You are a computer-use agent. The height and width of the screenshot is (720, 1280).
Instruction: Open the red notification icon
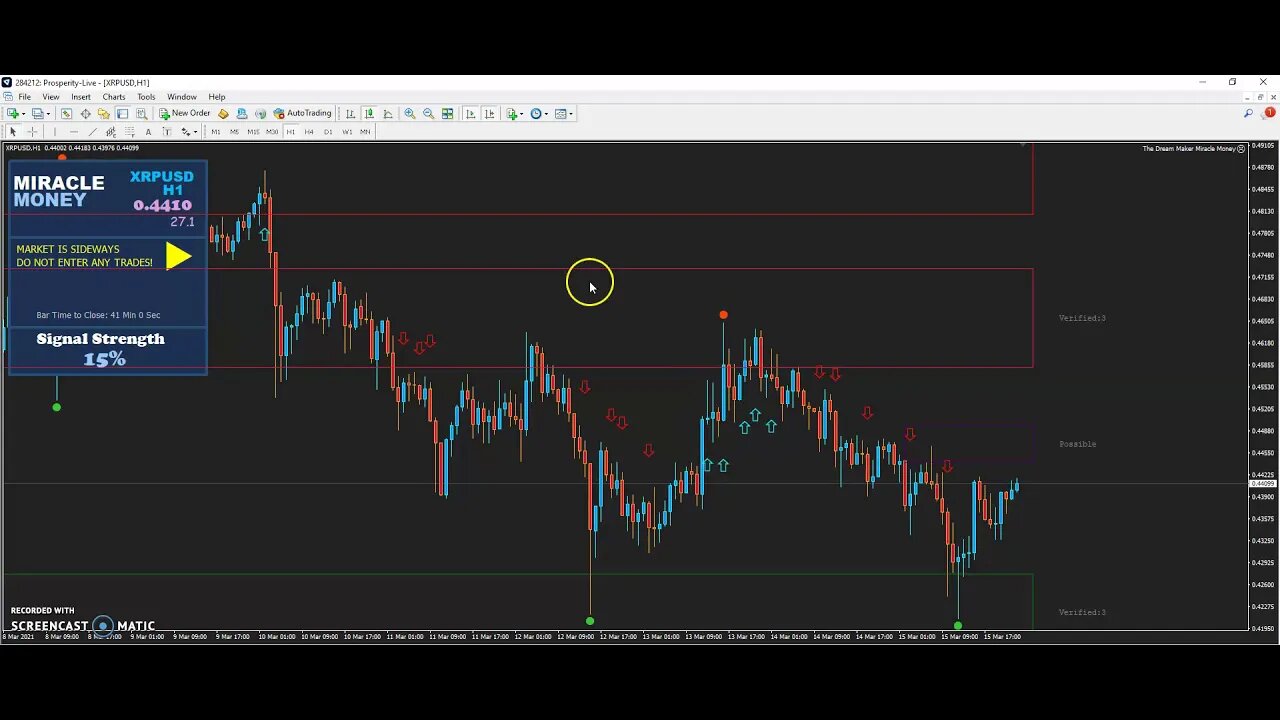(1269, 113)
